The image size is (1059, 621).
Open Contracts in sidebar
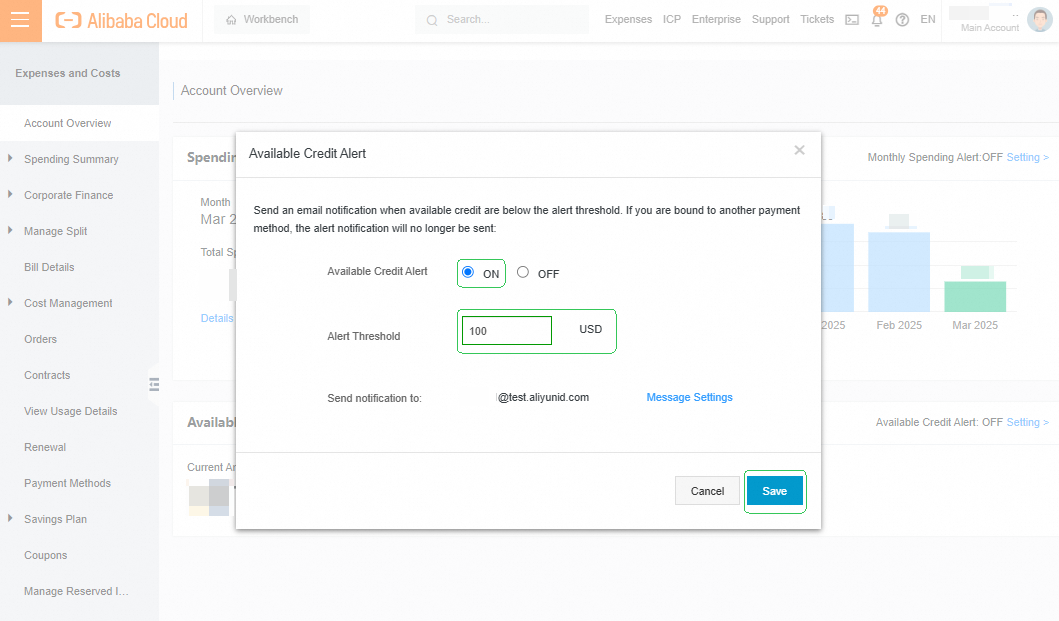click(x=47, y=375)
